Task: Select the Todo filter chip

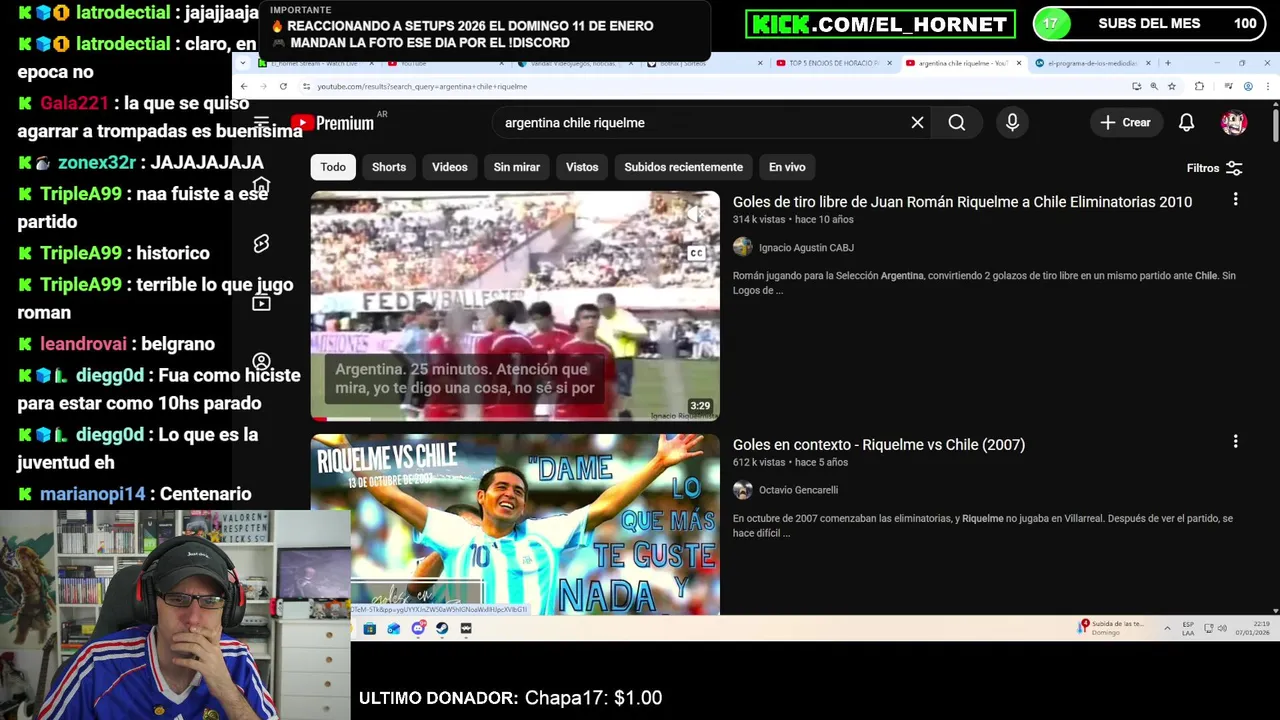Action: [333, 167]
